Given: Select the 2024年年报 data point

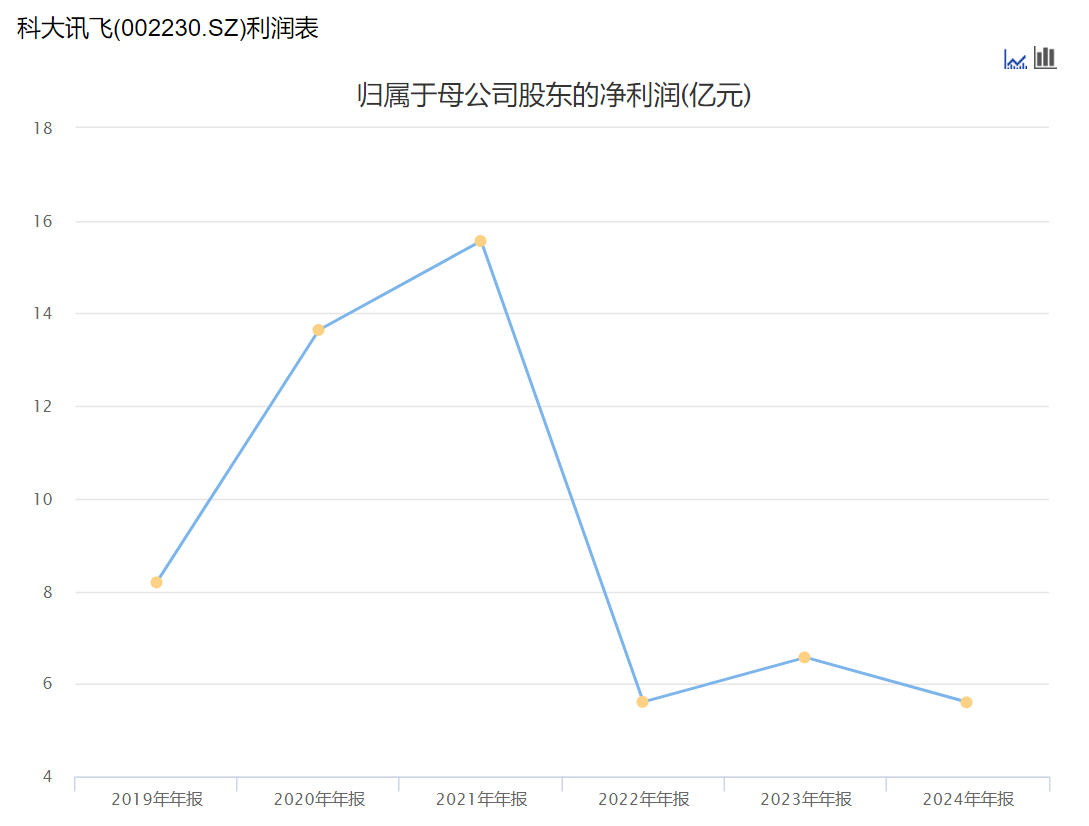Looking at the screenshot, I should (x=966, y=702).
